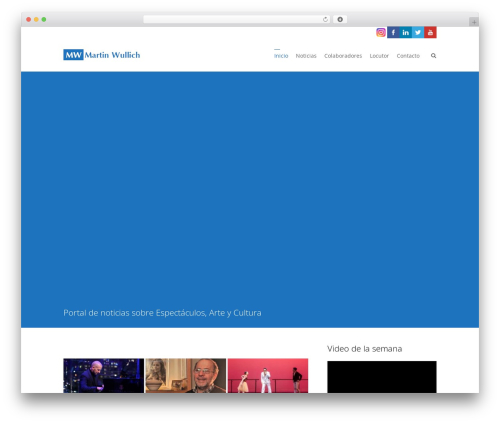The image size is (500, 423).
Task: Open the site search magnifier icon
Action: [433, 56]
